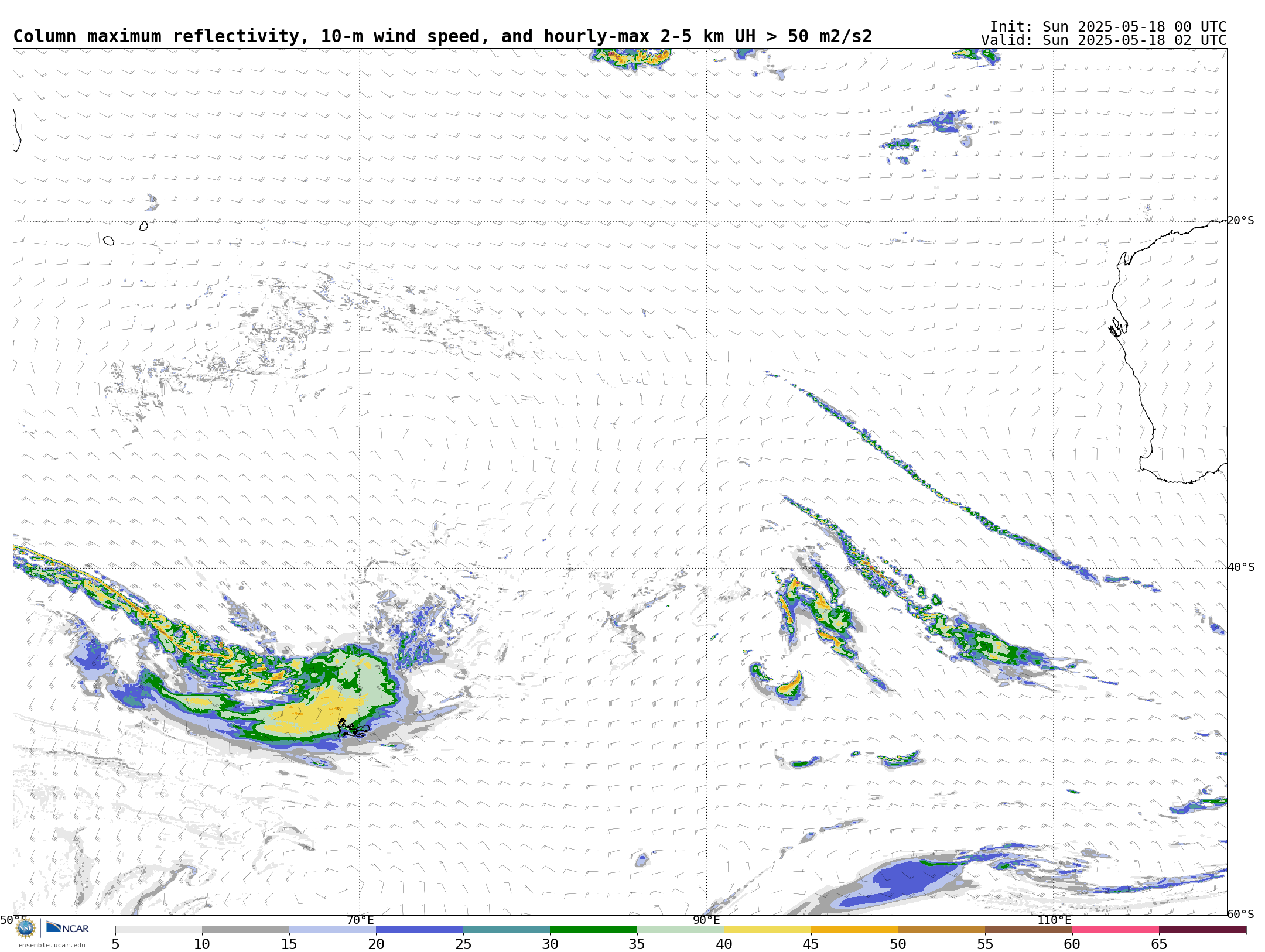Click the NCAR logo

click(67, 927)
